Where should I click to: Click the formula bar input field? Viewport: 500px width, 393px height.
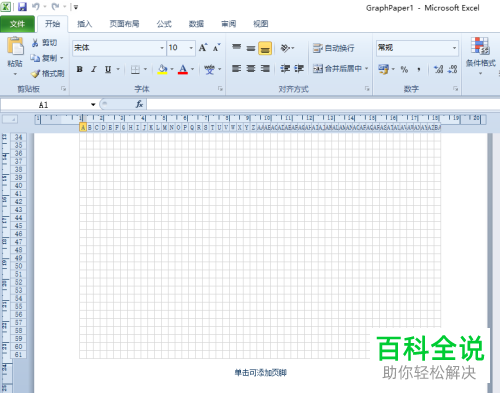coord(323,105)
